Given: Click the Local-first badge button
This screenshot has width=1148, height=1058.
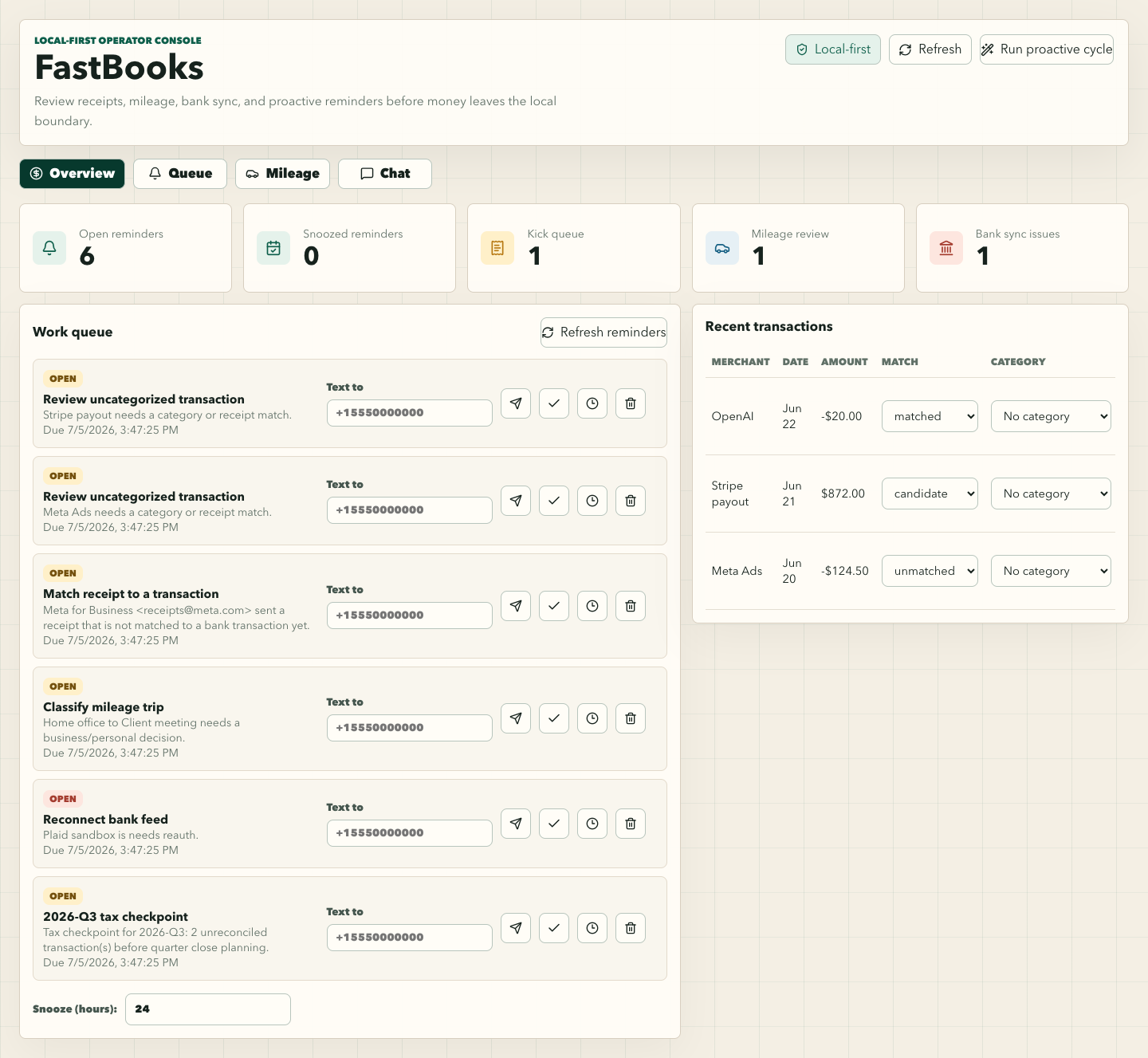Looking at the screenshot, I should [833, 49].
